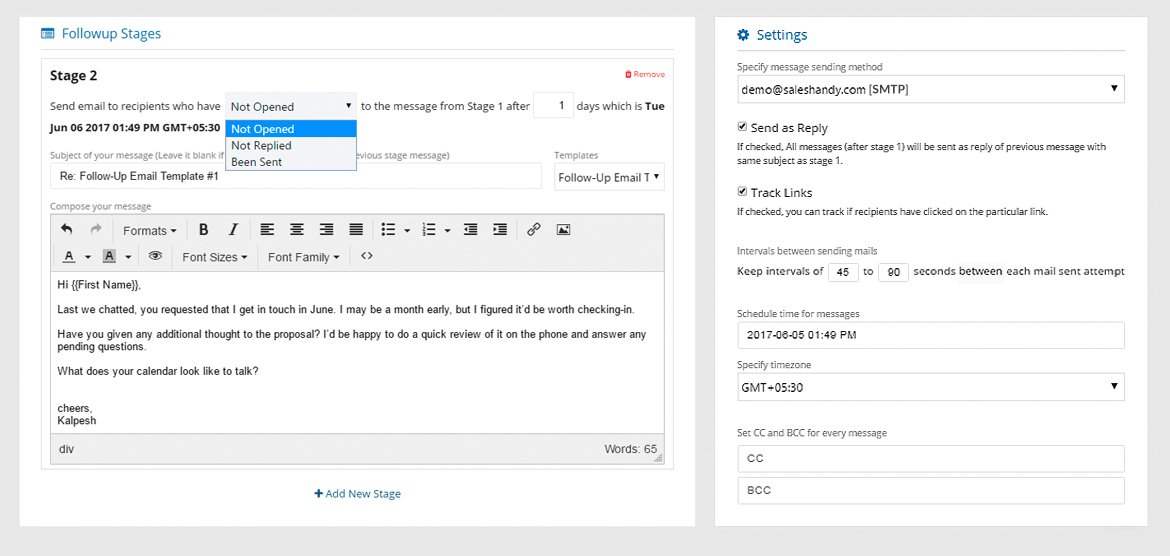Disable the Track Links checkbox
Screen dimensions: 1170x556
(742, 192)
